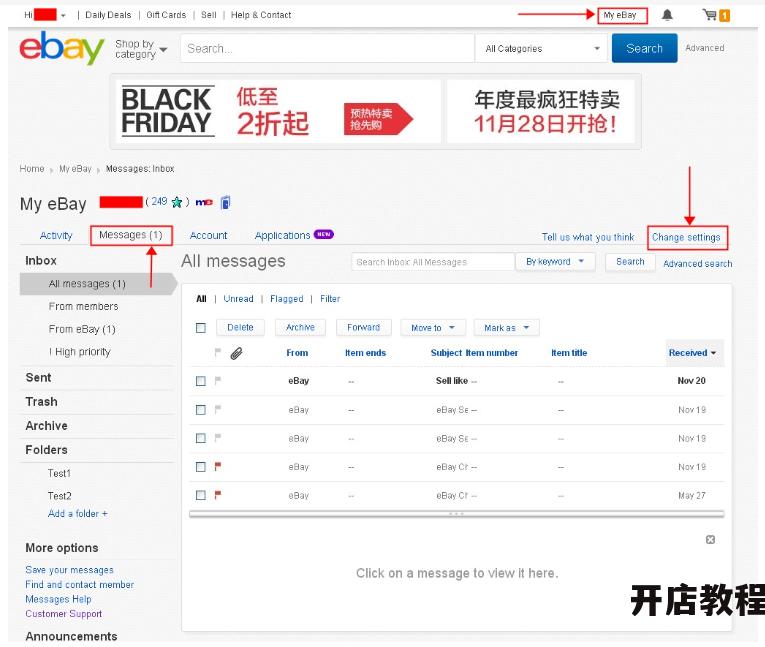765x647 pixels.
Task: Open the Mark as dropdown
Action: [x=506, y=328]
